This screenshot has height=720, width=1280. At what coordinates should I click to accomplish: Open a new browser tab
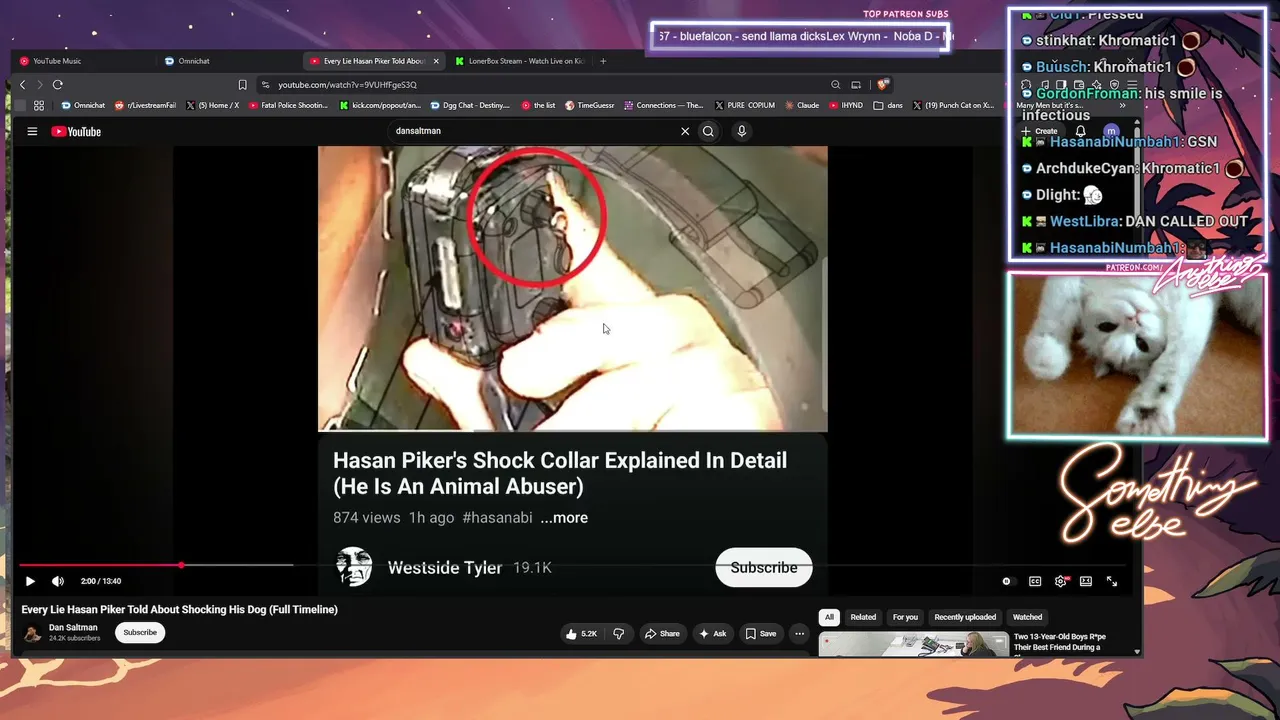pyautogui.click(x=603, y=61)
